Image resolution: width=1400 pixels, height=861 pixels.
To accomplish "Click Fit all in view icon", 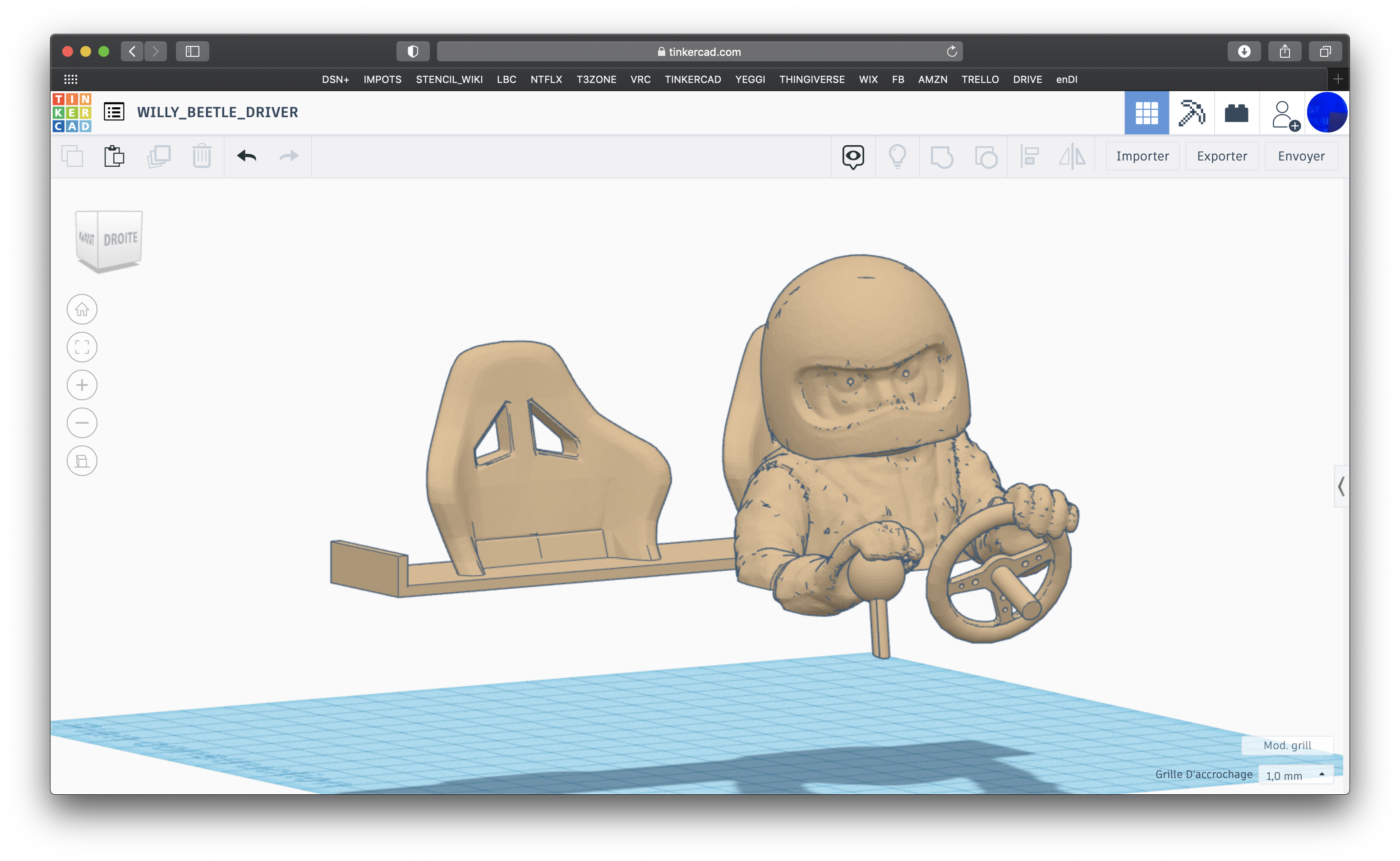I will [x=82, y=347].
